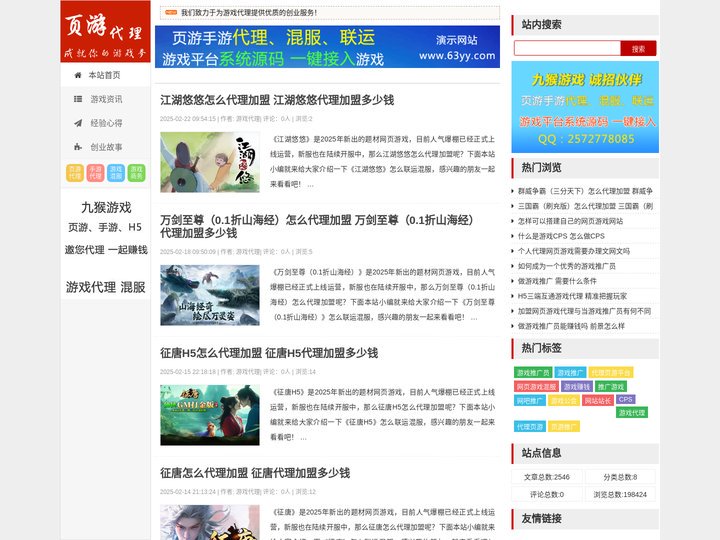Select the red 网站站长 tag

tap(597, 401)
